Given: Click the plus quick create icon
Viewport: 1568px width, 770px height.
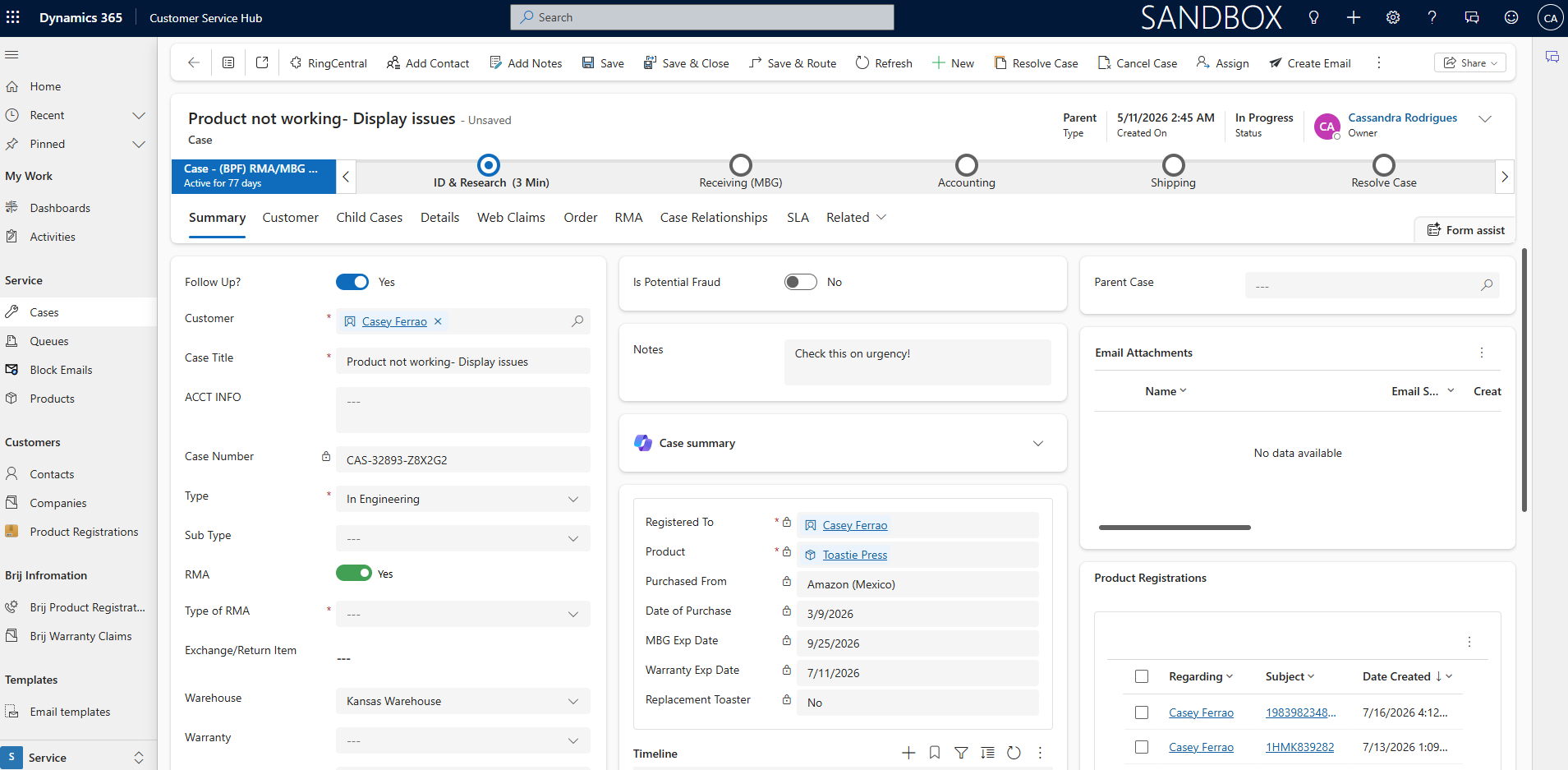Looking at the screenshot, I should (x=1354, y=17).
